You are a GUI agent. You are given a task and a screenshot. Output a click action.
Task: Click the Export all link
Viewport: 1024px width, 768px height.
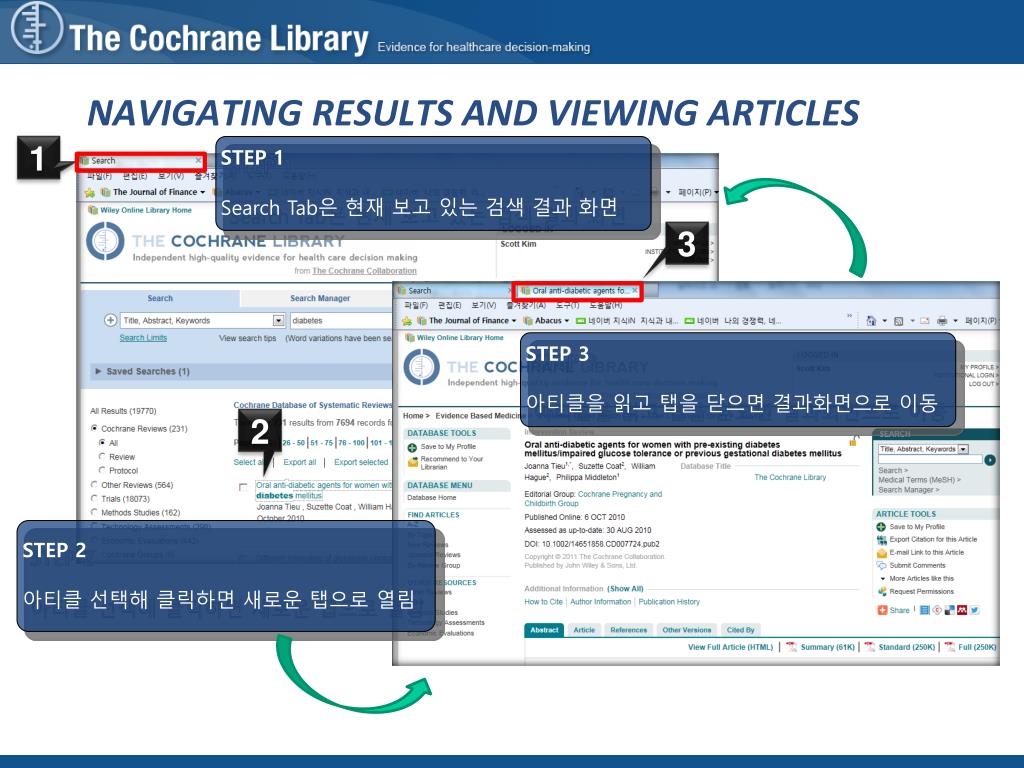tap(300, 462)
